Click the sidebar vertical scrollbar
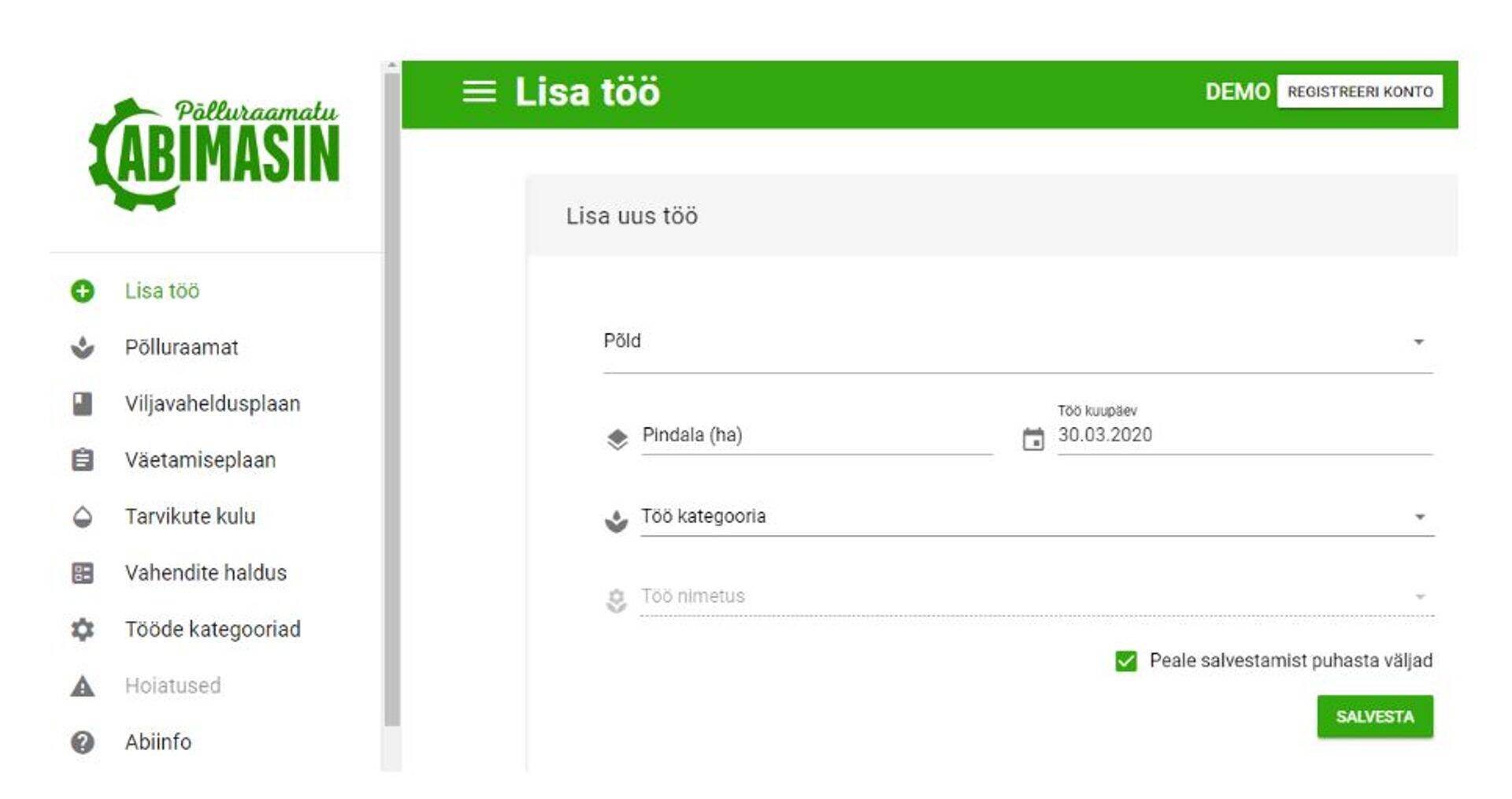Screen dimensions: 1512x799 click(x=391, y=394)
